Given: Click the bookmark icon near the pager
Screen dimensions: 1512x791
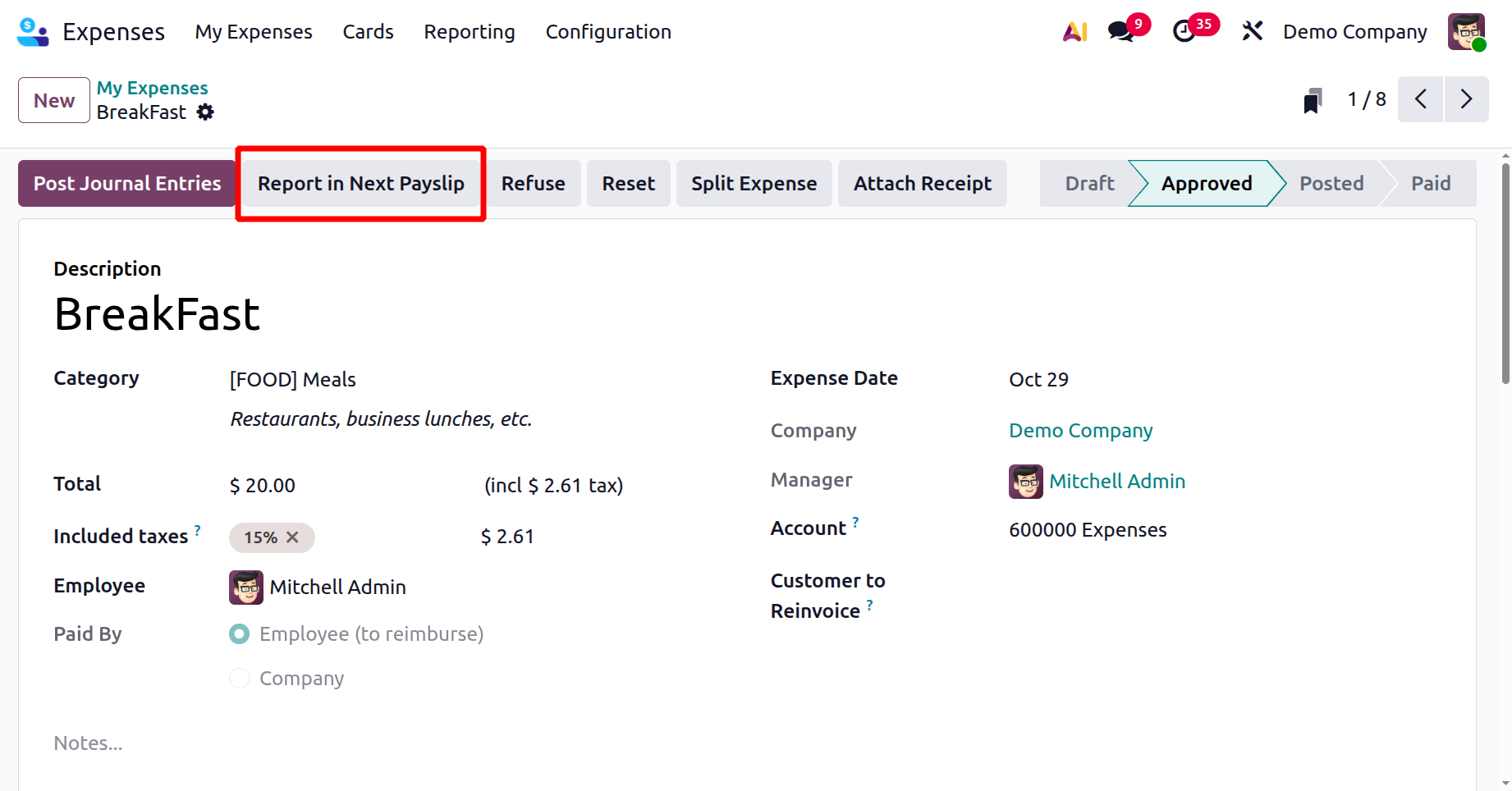Looking at the screenshot, I should [1313, 101].
